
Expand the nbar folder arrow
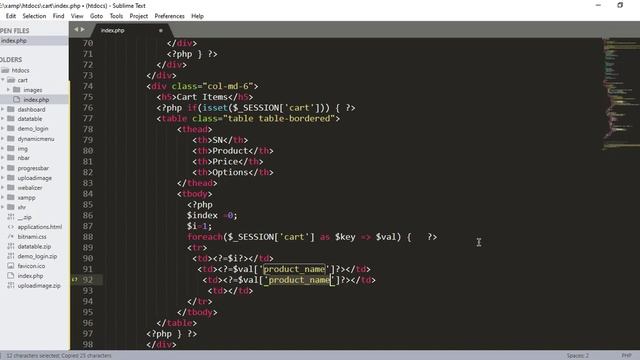(3, 158)
